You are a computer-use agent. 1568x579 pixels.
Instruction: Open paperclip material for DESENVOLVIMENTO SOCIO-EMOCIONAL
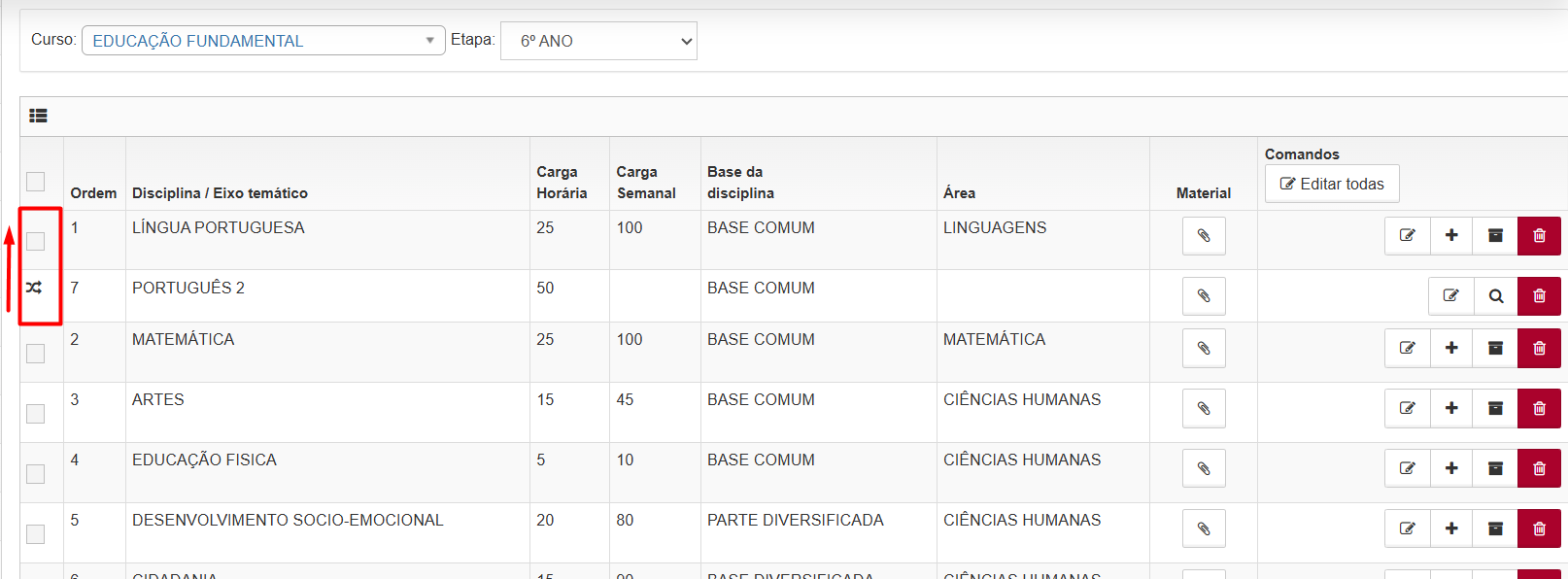[1203, 528]
